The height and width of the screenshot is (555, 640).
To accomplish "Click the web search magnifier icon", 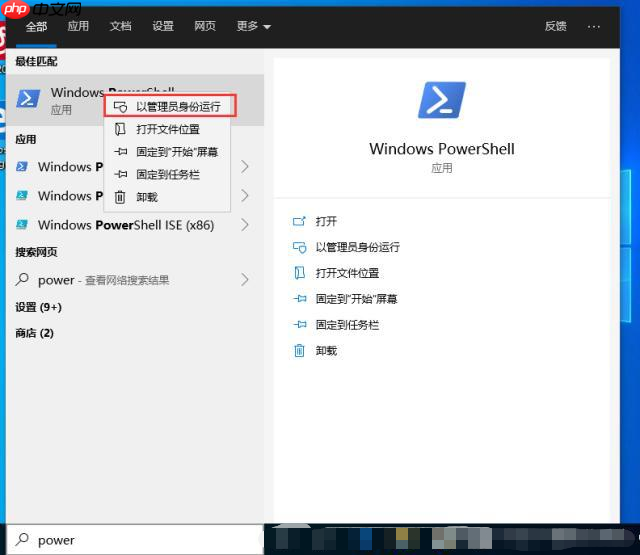I will [22, 280].
